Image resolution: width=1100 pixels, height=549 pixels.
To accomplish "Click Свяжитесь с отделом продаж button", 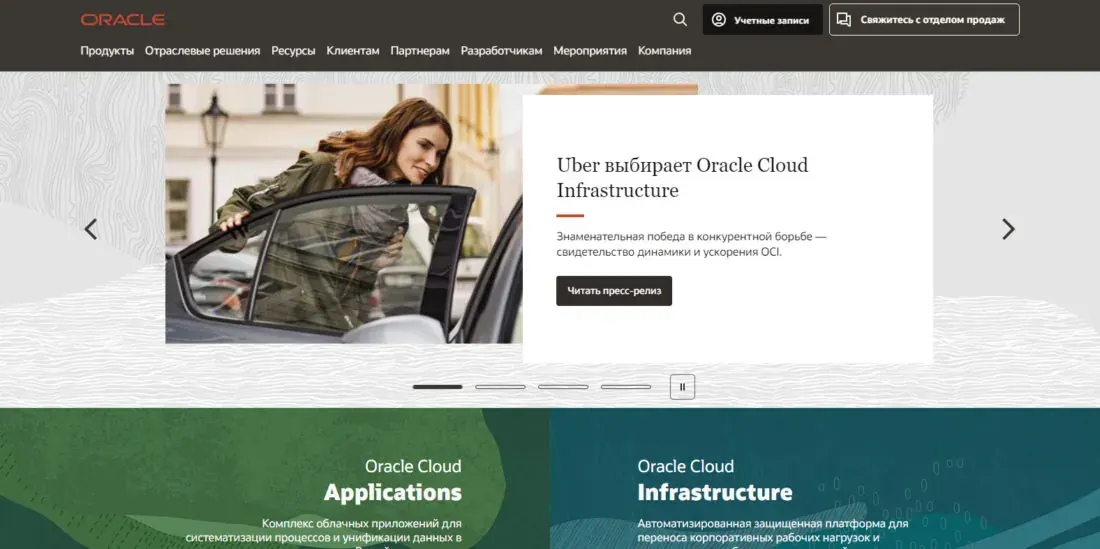I will click(x=924, y=20).
